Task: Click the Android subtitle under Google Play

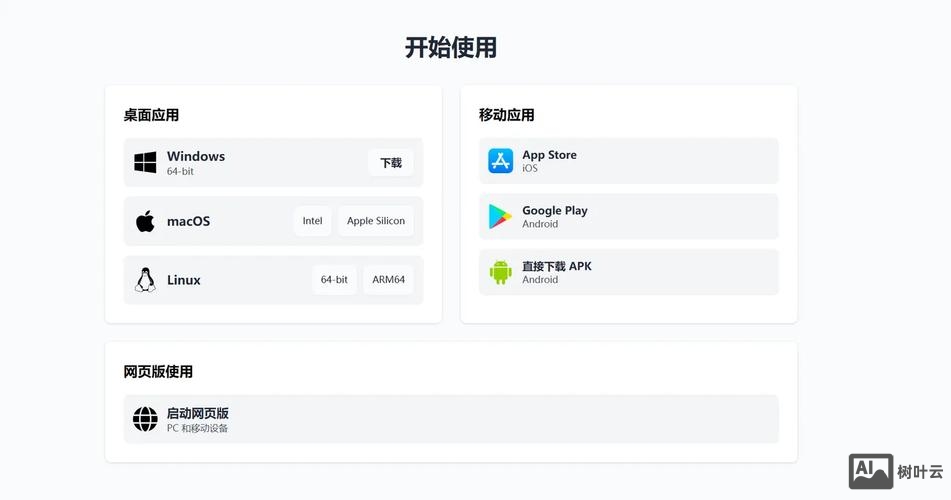Action: tap(540, 224)
